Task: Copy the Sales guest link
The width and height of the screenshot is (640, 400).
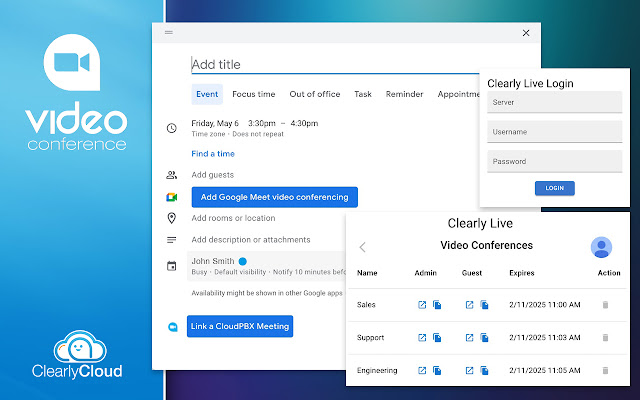Action: [484, 304]
